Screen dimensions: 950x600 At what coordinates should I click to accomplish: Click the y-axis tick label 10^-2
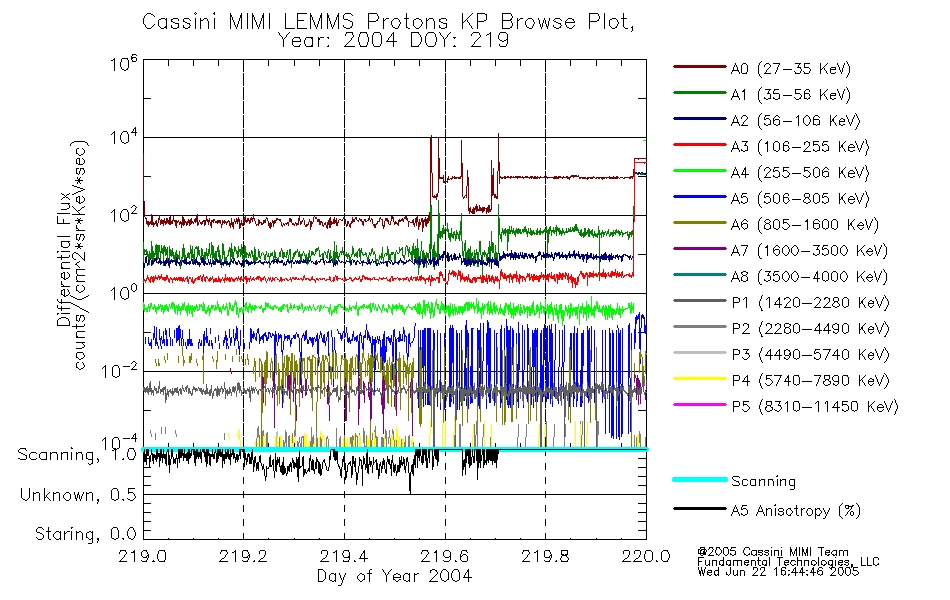pos(119,370)
